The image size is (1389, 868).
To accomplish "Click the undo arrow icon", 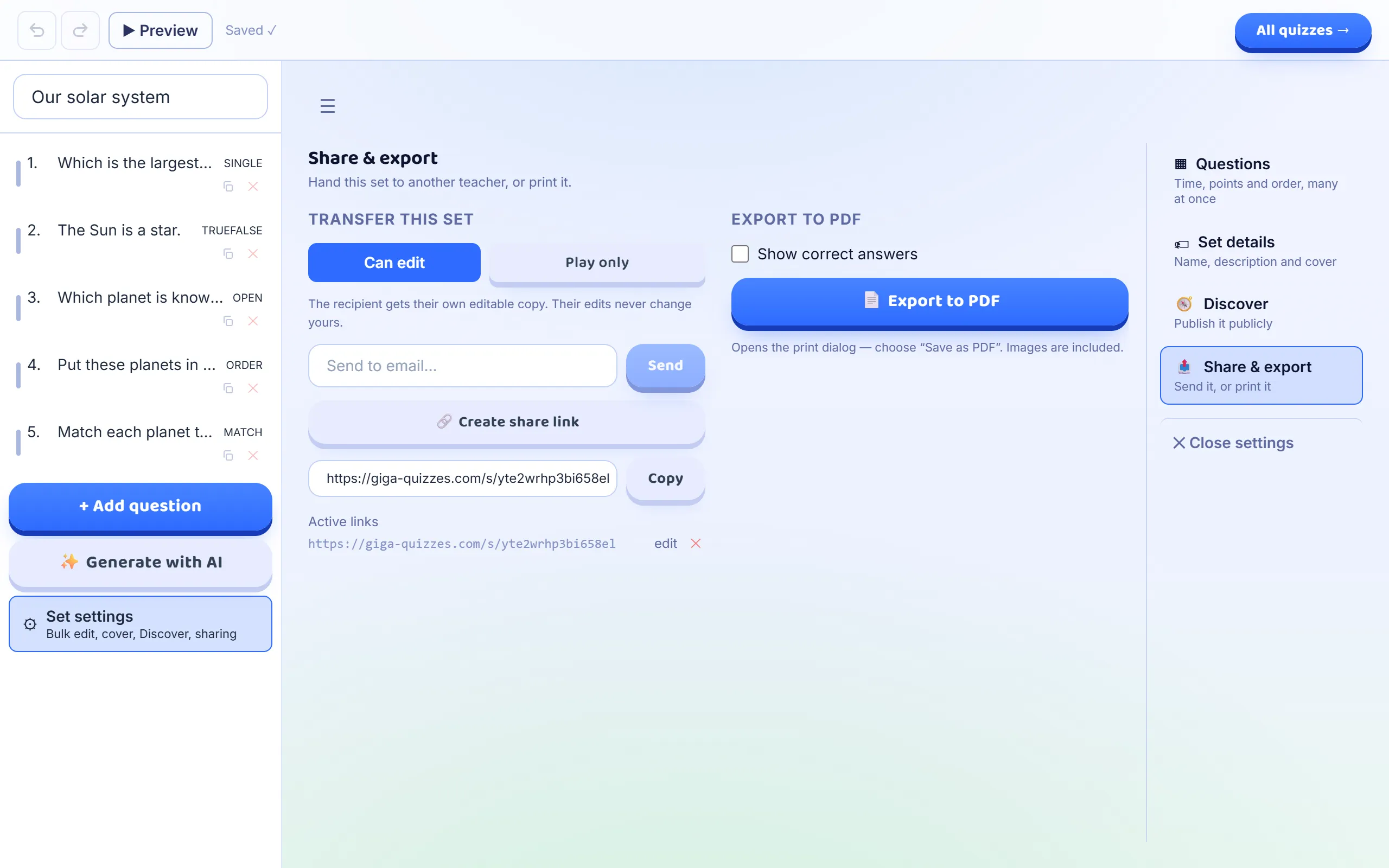I will coord(37,30).
